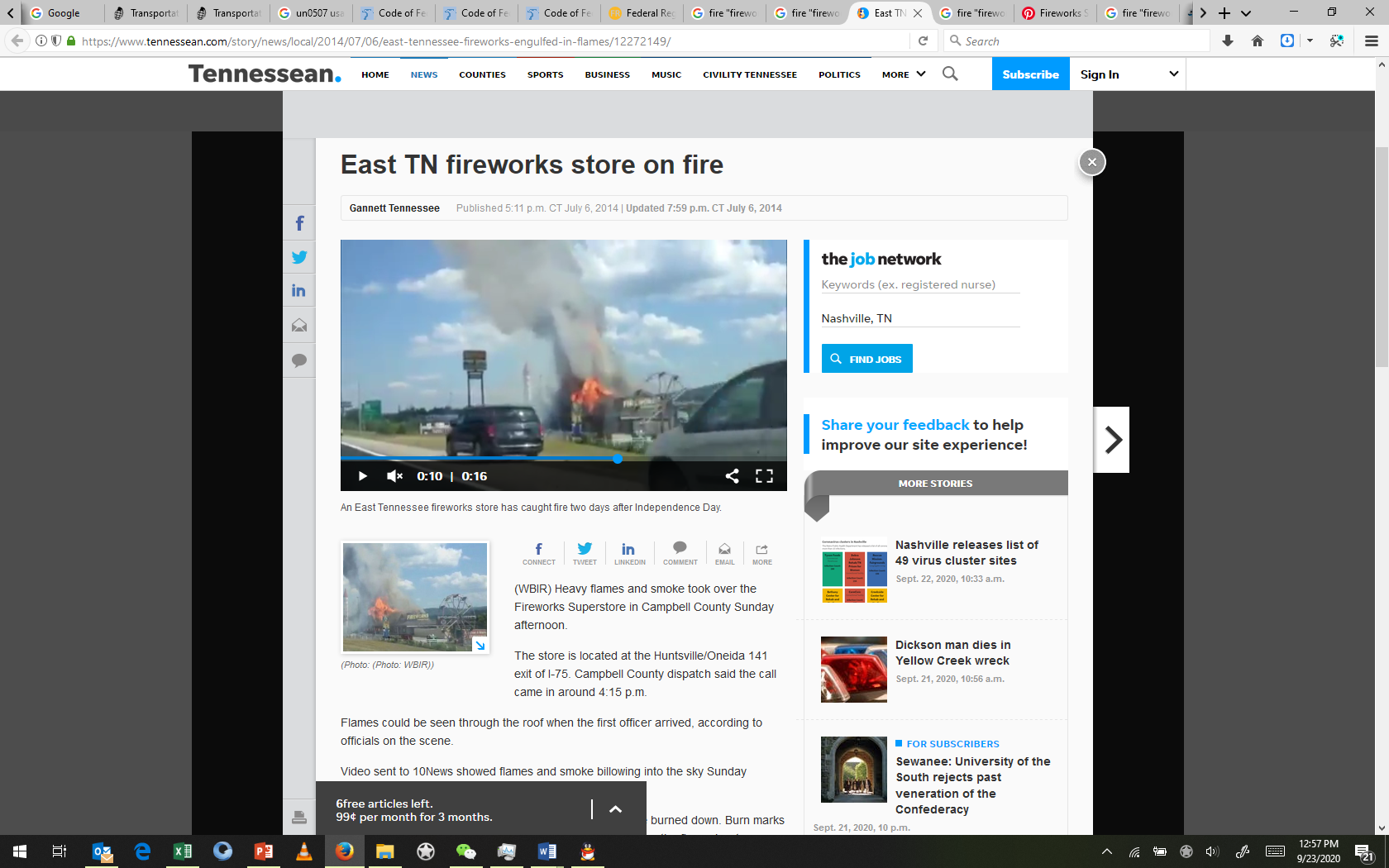Open the Firefox downloads arrow icon
Screen dimensions: 1389x868
tap(1228, 41)
